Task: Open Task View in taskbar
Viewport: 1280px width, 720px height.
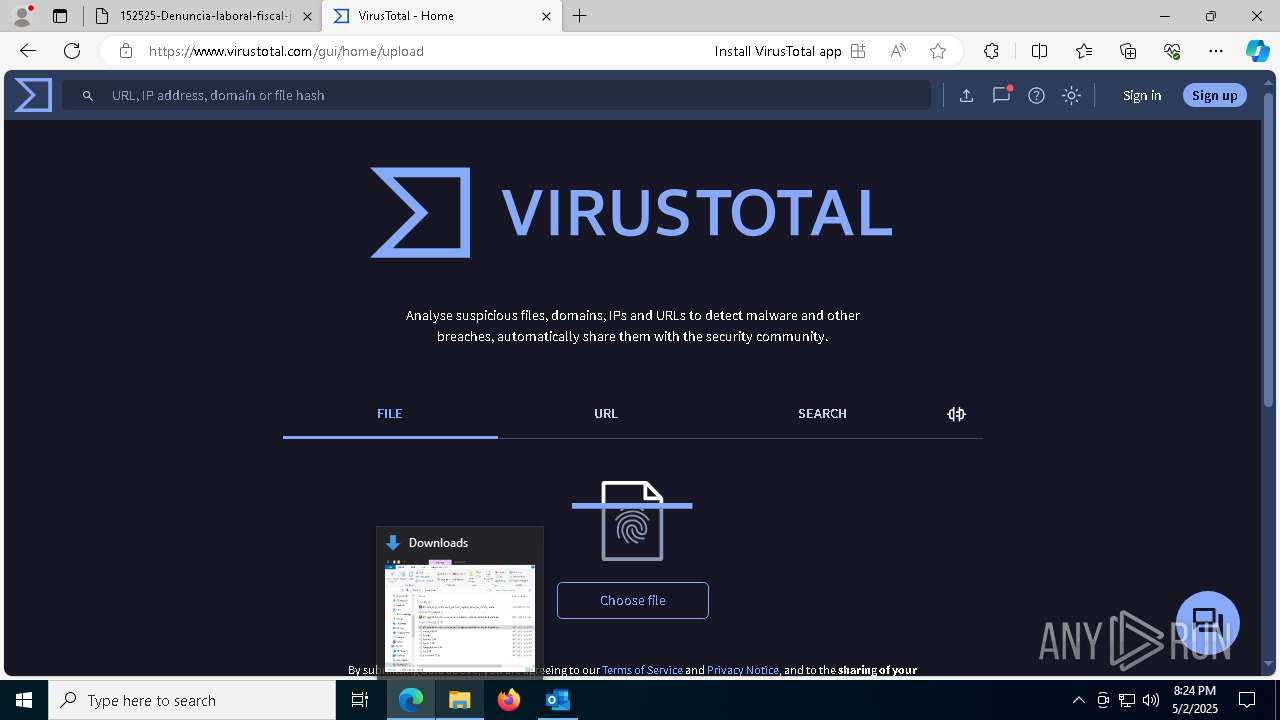Action: tap(361, 700)
